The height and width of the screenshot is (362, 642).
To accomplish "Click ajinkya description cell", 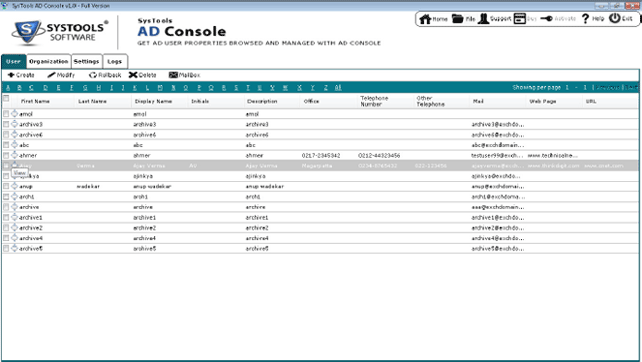I will tap(255, 176).
